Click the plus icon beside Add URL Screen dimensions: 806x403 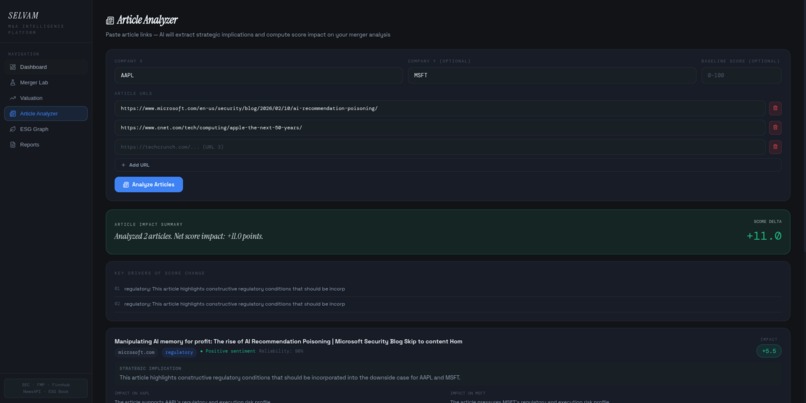(123, 165)
